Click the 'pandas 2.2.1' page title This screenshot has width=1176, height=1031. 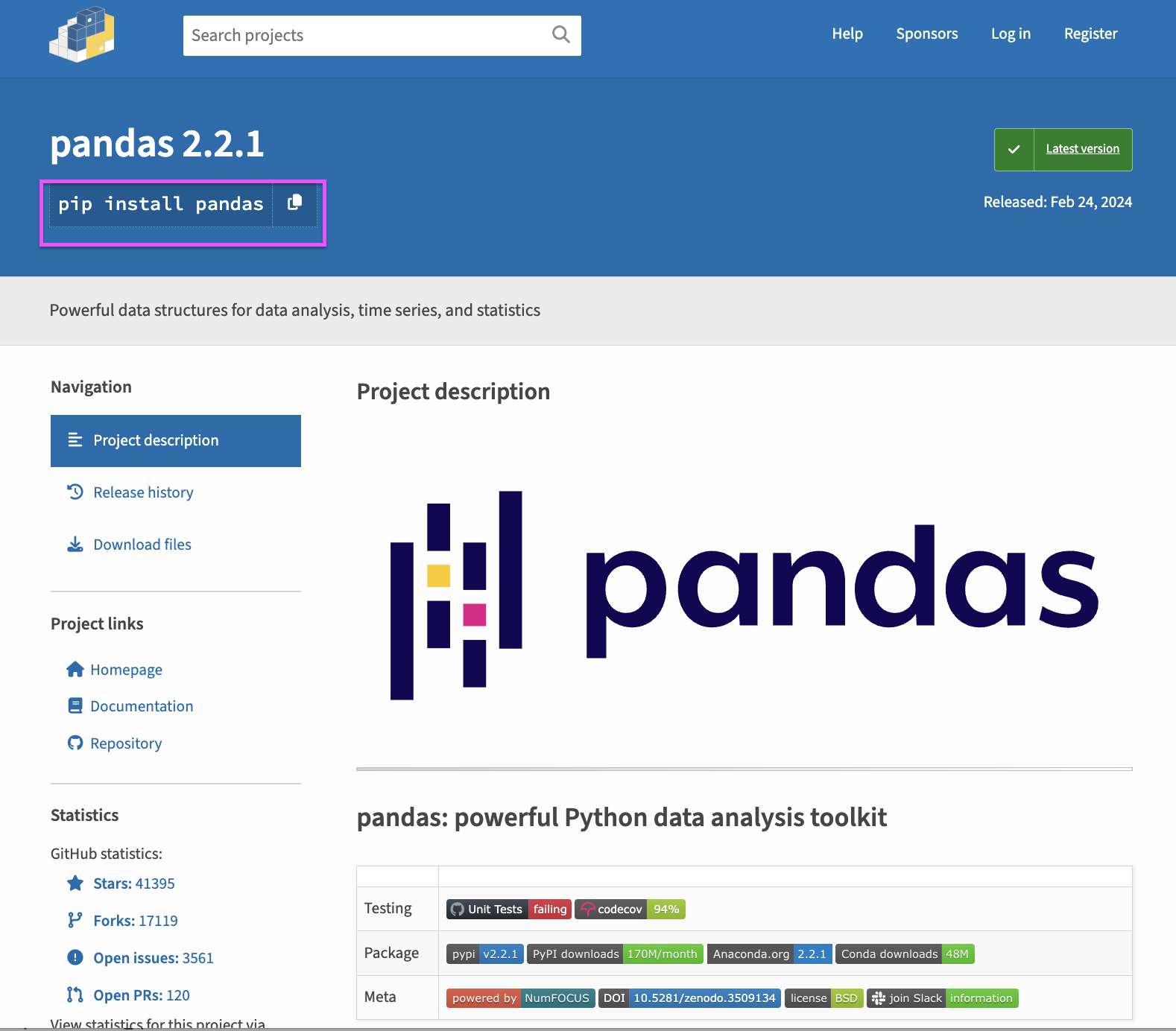157,143
